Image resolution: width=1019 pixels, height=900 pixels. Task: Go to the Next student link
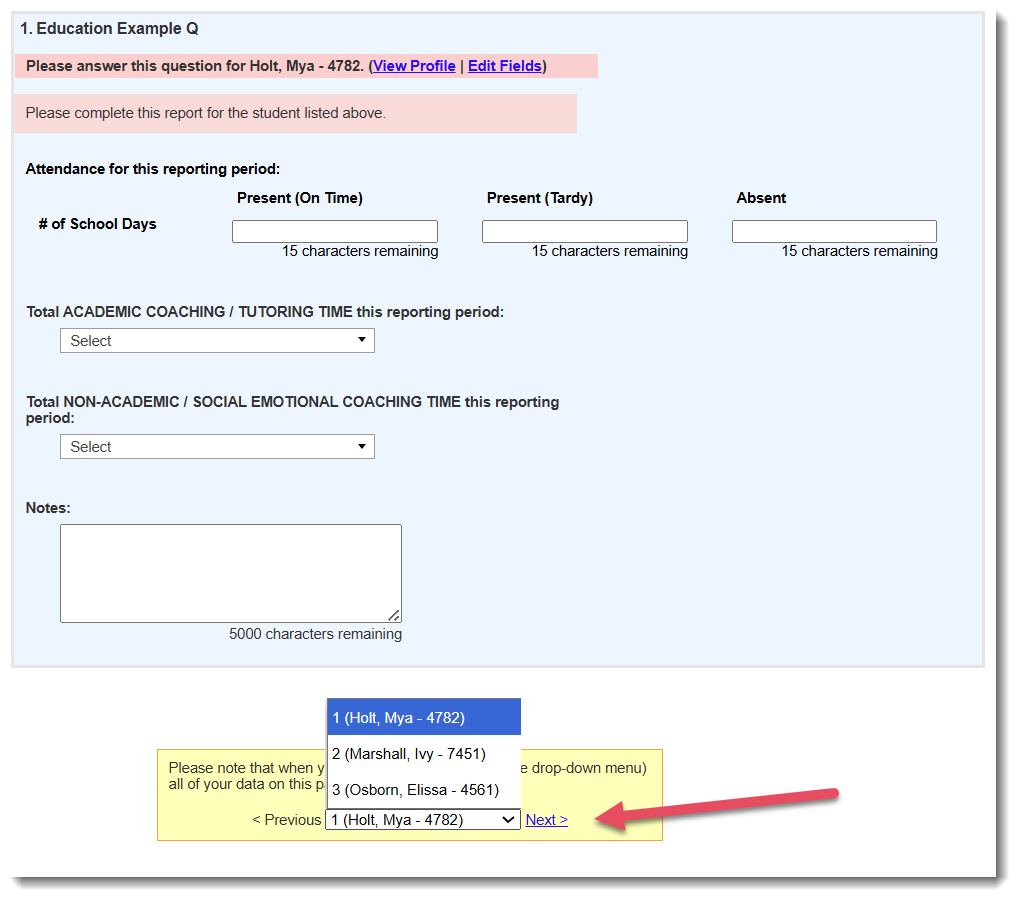click(547, 820)
